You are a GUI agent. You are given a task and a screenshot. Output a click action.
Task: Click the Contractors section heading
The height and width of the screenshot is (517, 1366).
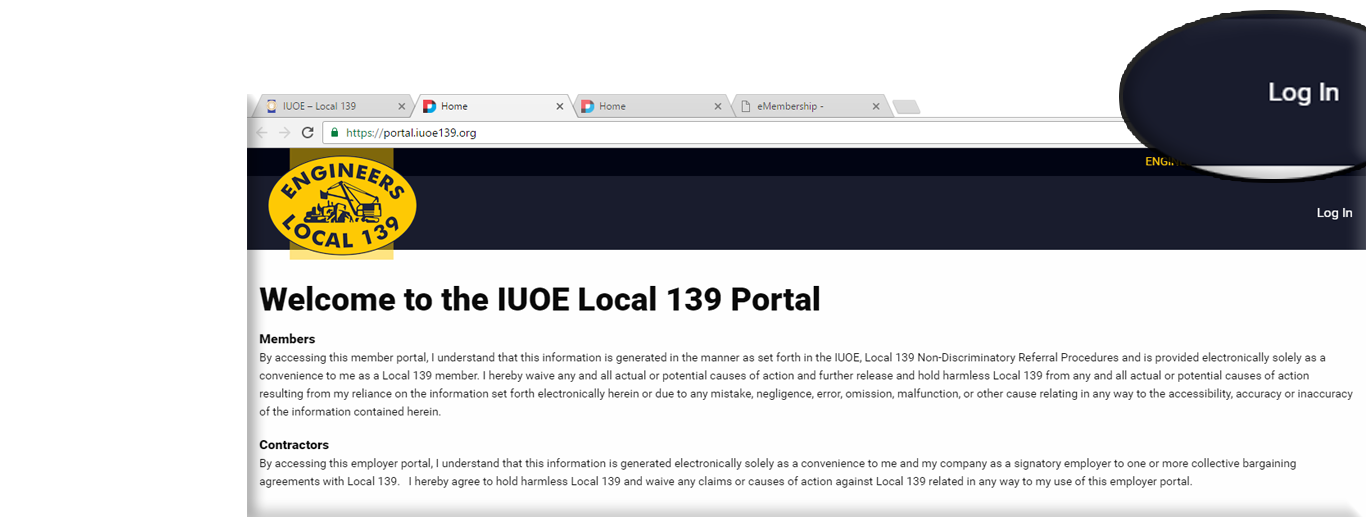click(x=294, y=445)
